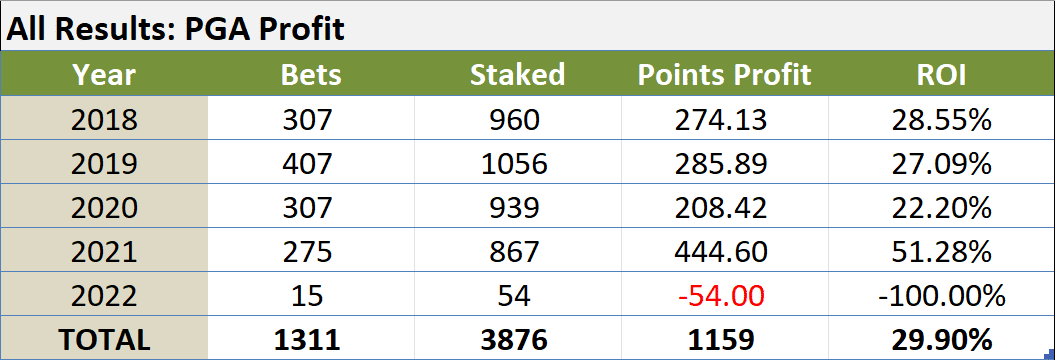Viewport: 1055px width, 360px height.
Task: Select the Bets column header
Action: [311, 75]
